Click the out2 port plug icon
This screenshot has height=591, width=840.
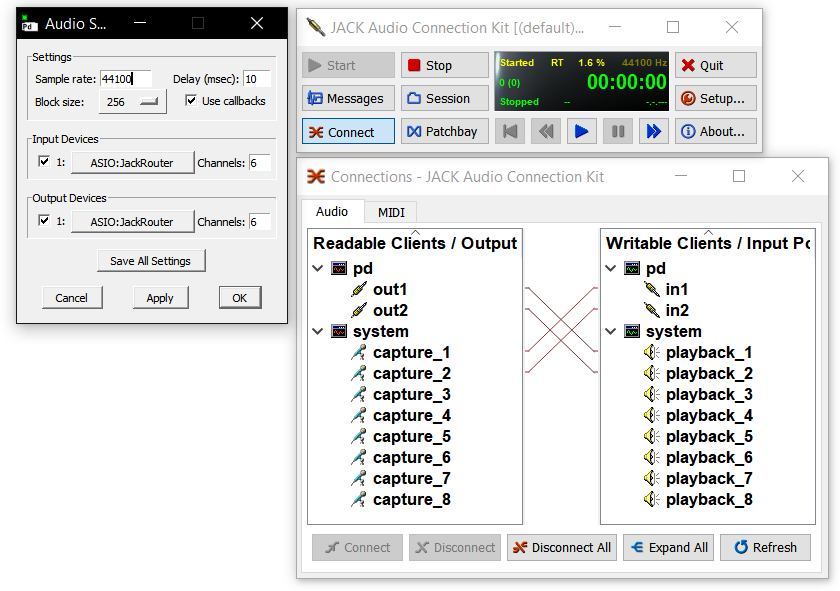[x=359, y=310]
